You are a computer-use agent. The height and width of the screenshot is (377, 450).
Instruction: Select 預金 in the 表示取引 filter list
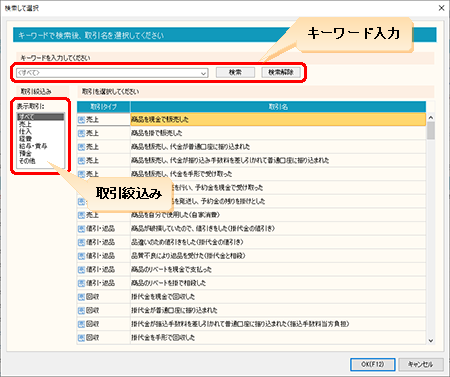40,153
